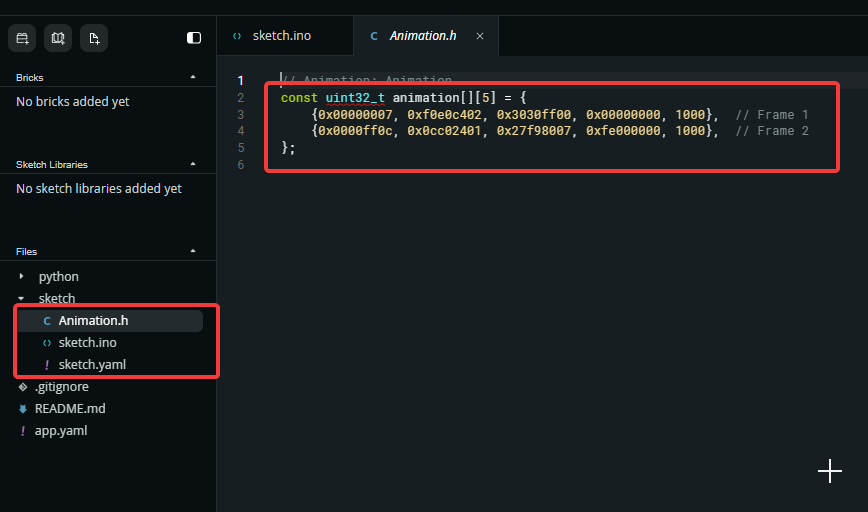Screen dimensions: 868x512
Task: Collapse the Bricks section
Action: point(193,77)
